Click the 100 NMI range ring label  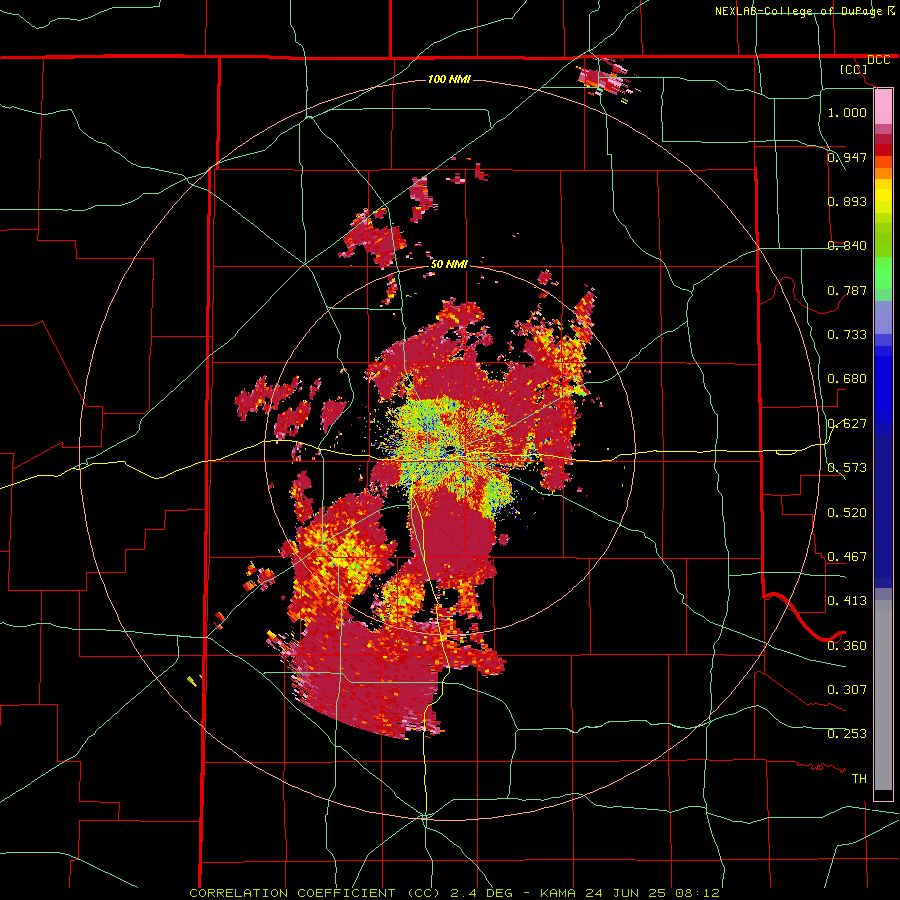(449, 79)
